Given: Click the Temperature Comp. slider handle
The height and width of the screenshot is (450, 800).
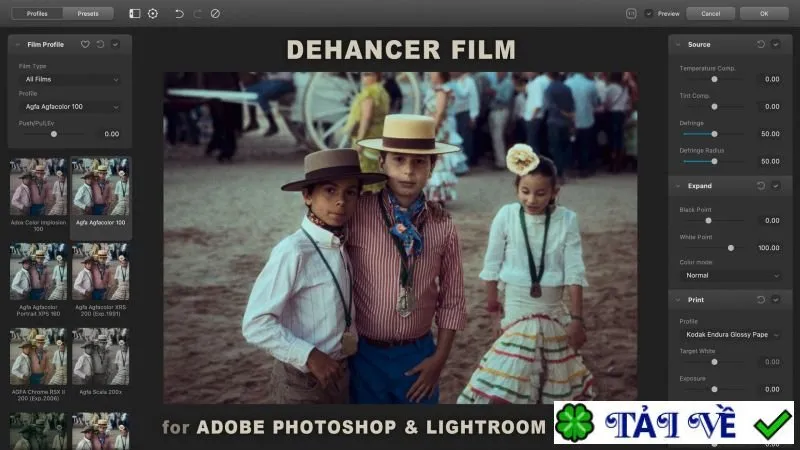Looking at the screenshot, I should click(714, 79).
